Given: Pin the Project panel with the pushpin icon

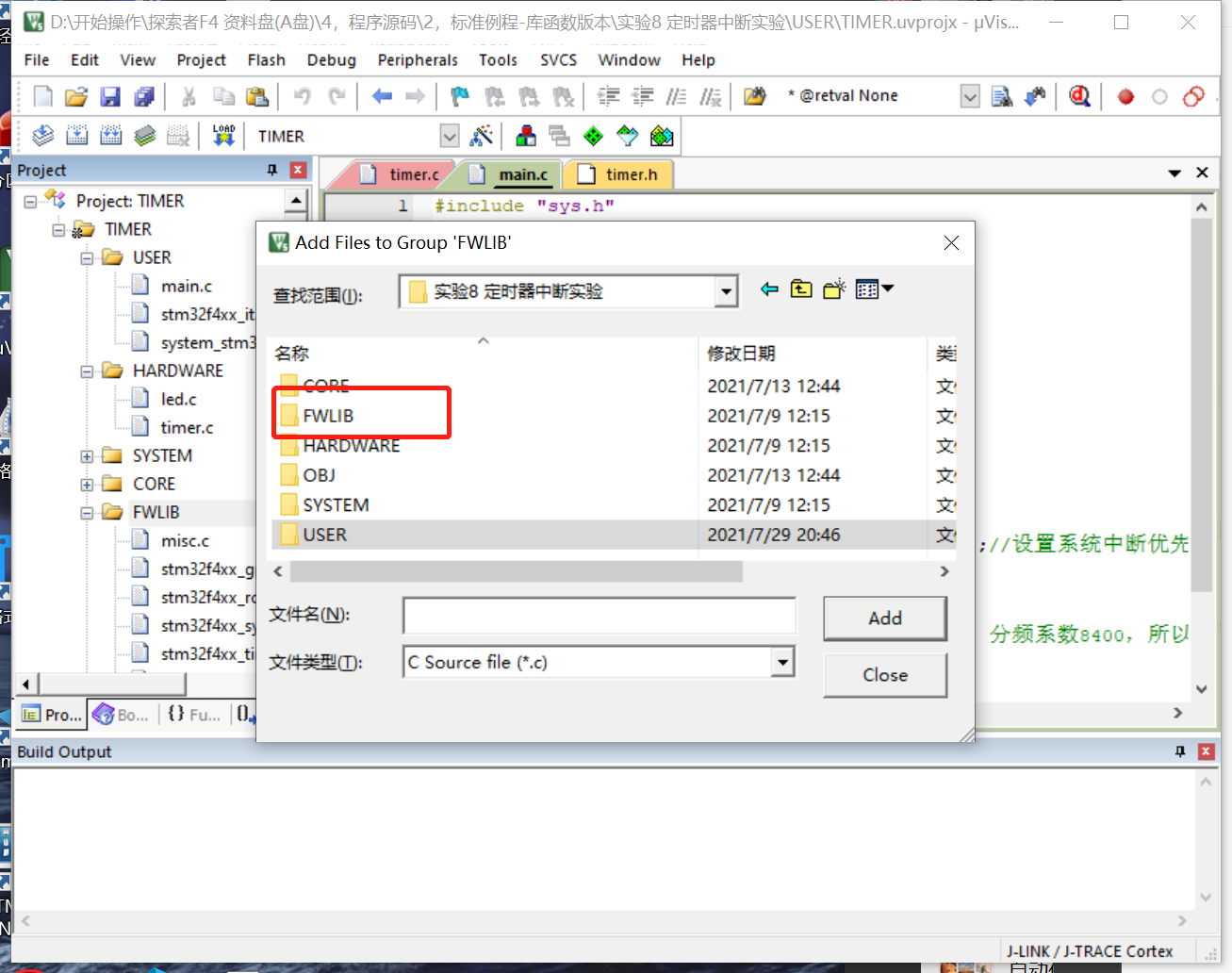Looking at the screenshot, I should pos(271,170).
